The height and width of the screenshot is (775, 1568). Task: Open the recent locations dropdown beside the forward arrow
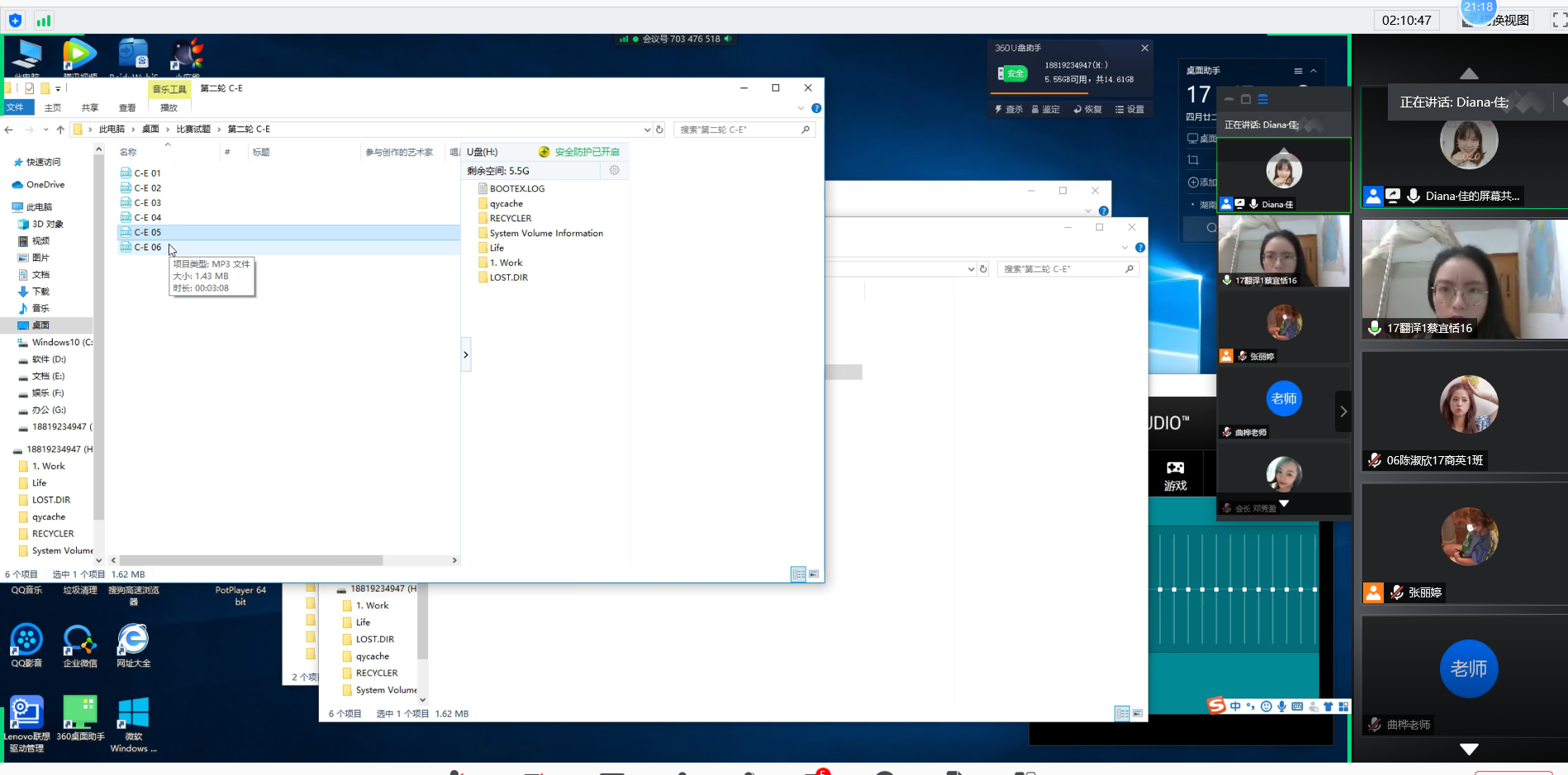[45, 130]
